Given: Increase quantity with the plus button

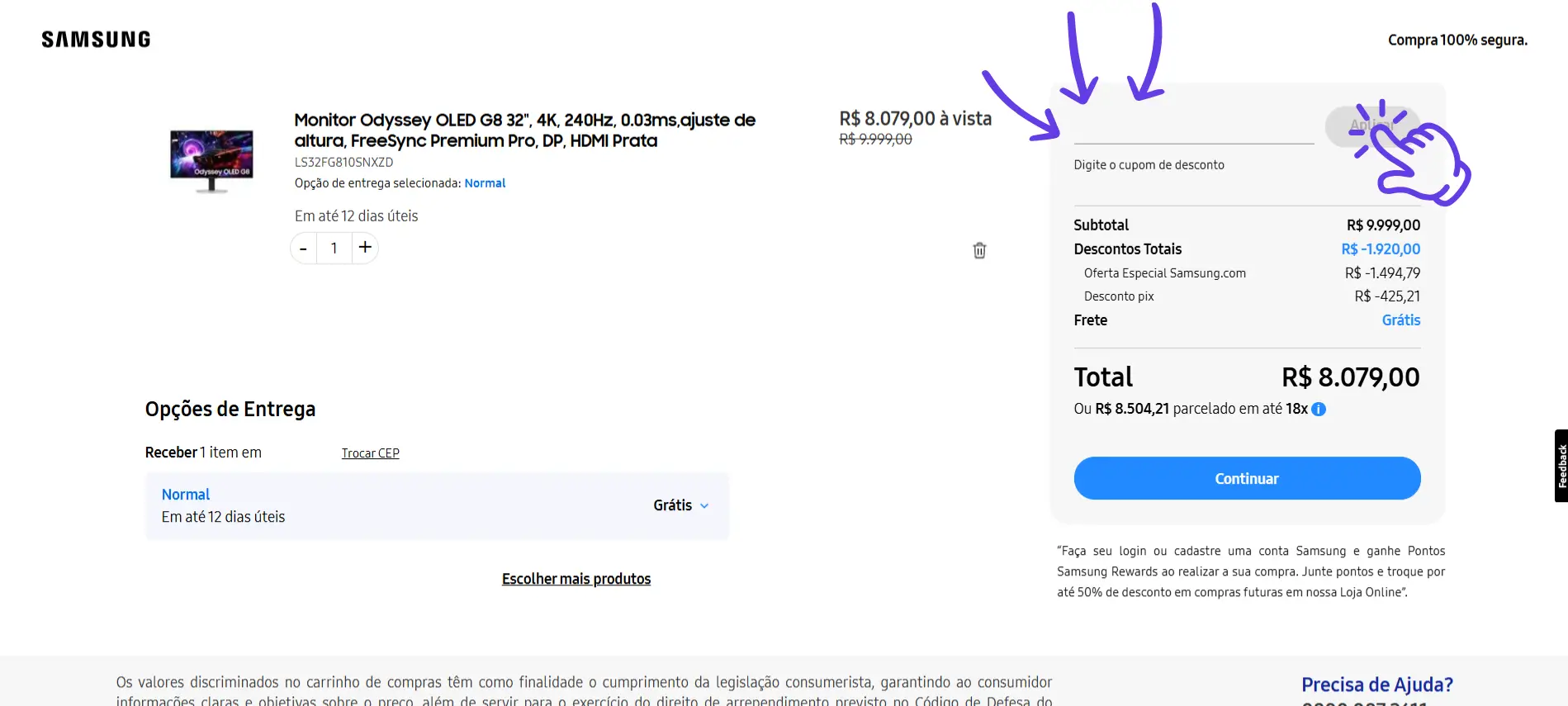Looking at the screenshot, I should pyautogui.click(x=365, y=247).
